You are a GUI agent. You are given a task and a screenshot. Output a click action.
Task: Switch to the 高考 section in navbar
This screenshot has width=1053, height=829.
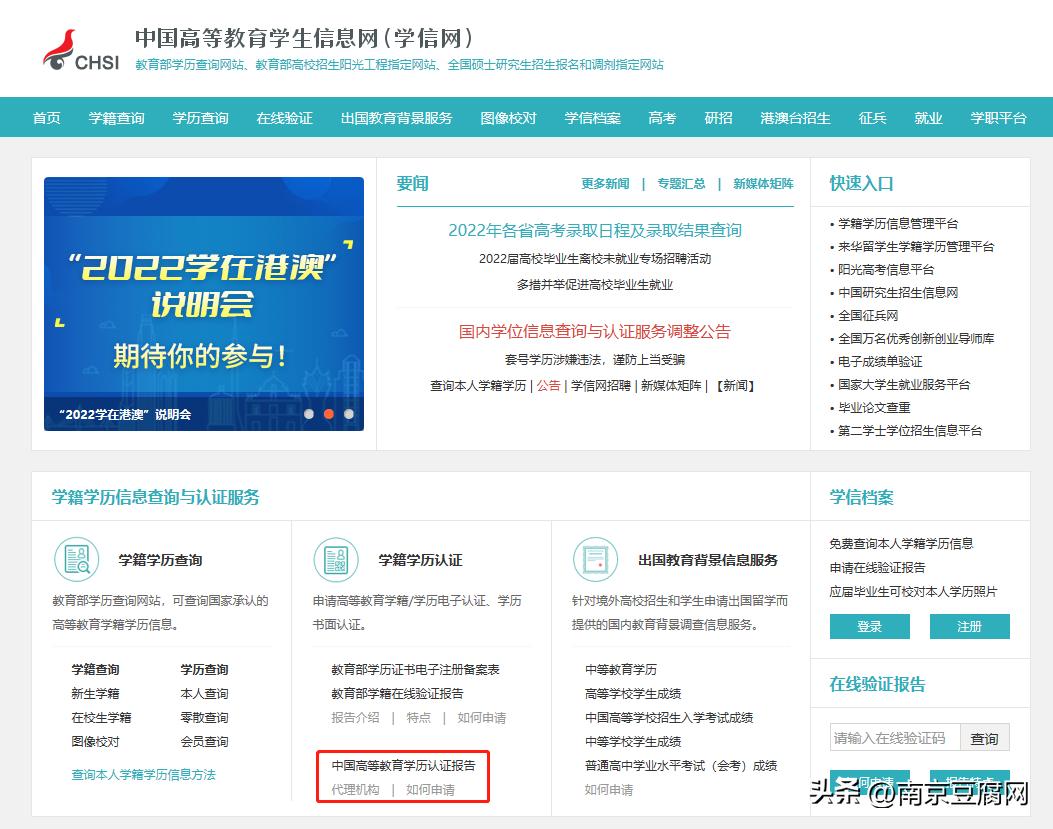662,117
